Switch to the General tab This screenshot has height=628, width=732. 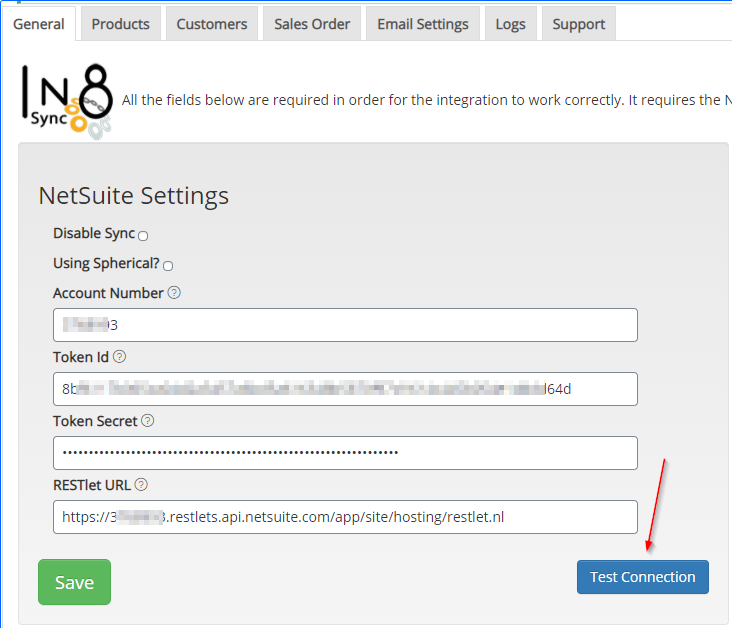pos(39,23)
